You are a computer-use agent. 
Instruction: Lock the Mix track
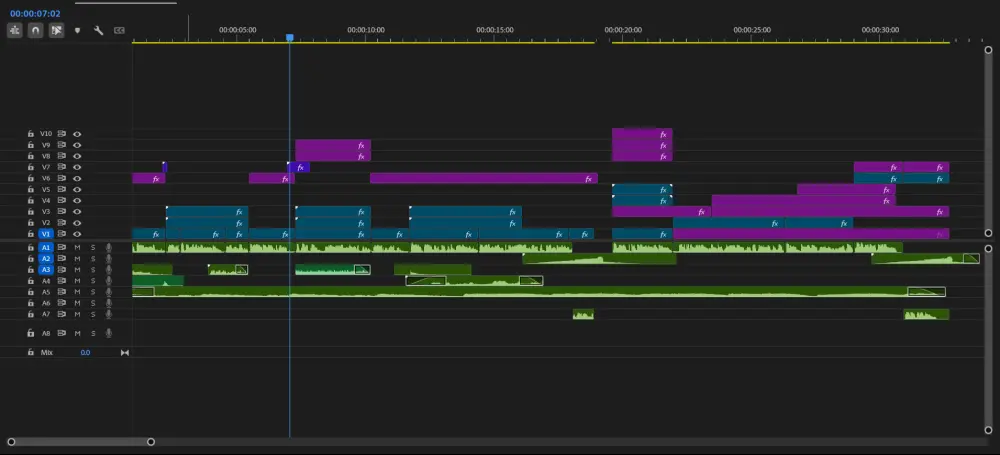[31, 352]
